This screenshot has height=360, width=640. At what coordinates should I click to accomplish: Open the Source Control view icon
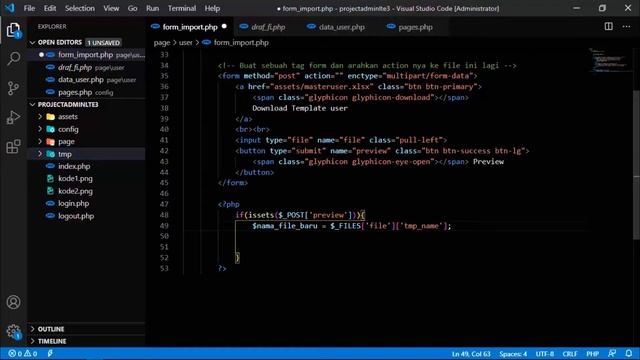[x=13, y=88]
